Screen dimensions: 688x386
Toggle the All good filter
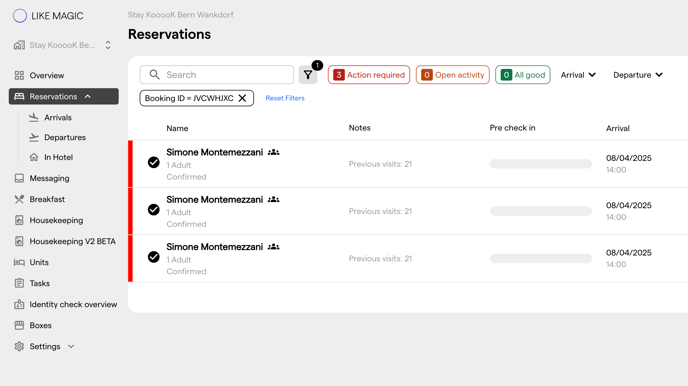pos(523,75)
